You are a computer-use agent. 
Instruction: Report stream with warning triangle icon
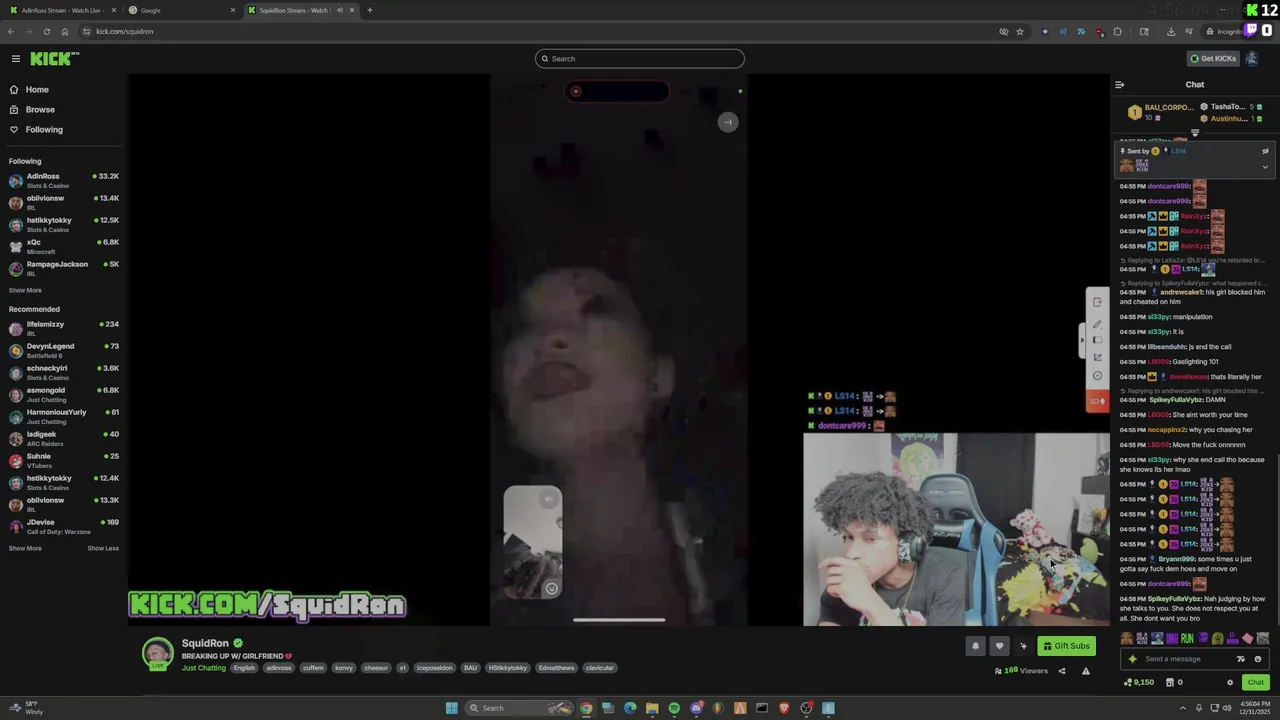click(x=1086, y=671)
